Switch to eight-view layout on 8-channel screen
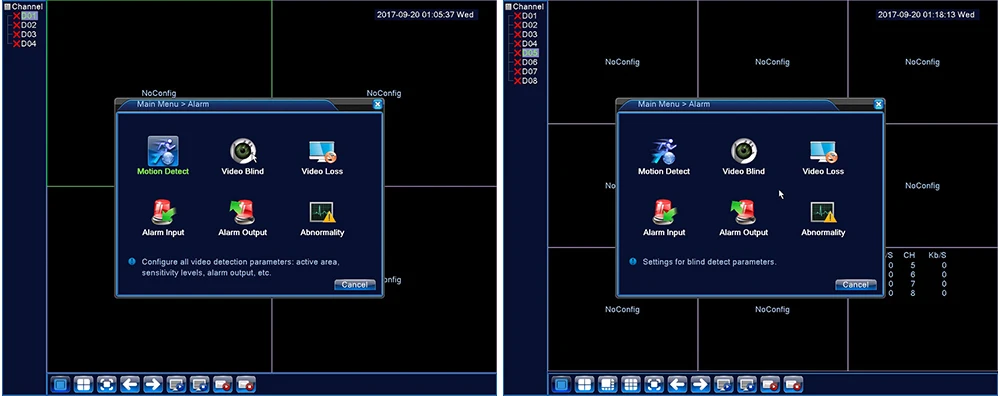The width and height of the screenshot is (1000, 396). (608, 385)
